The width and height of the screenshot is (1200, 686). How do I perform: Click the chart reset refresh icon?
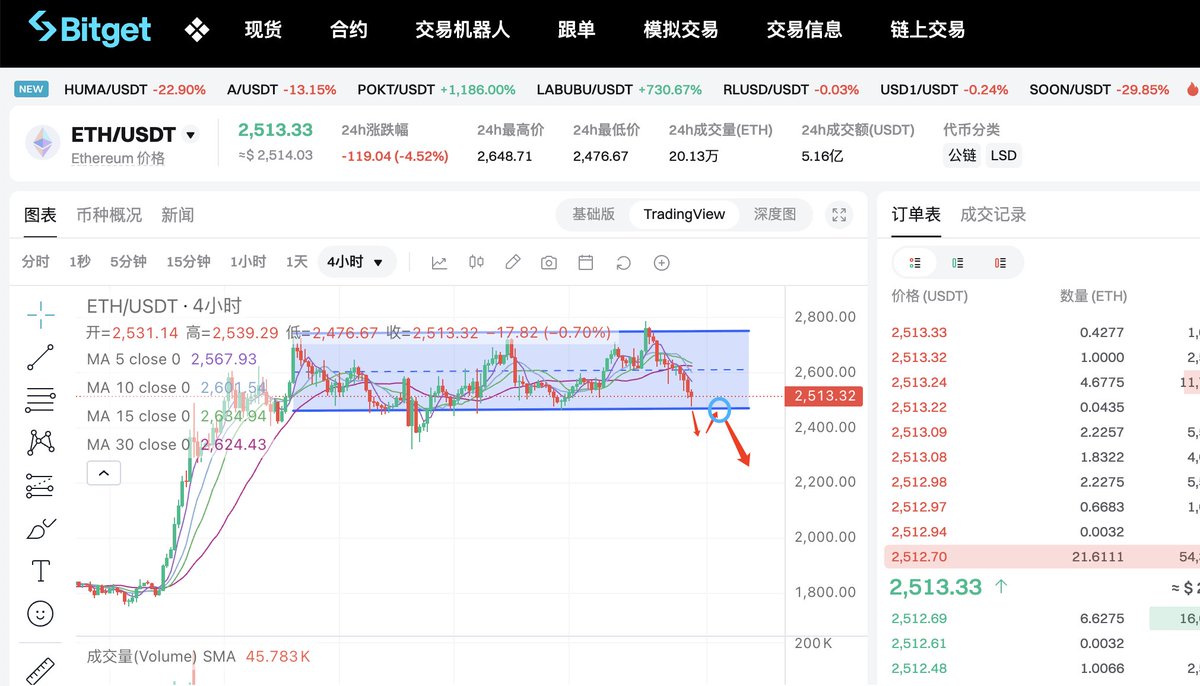[623, 263]
